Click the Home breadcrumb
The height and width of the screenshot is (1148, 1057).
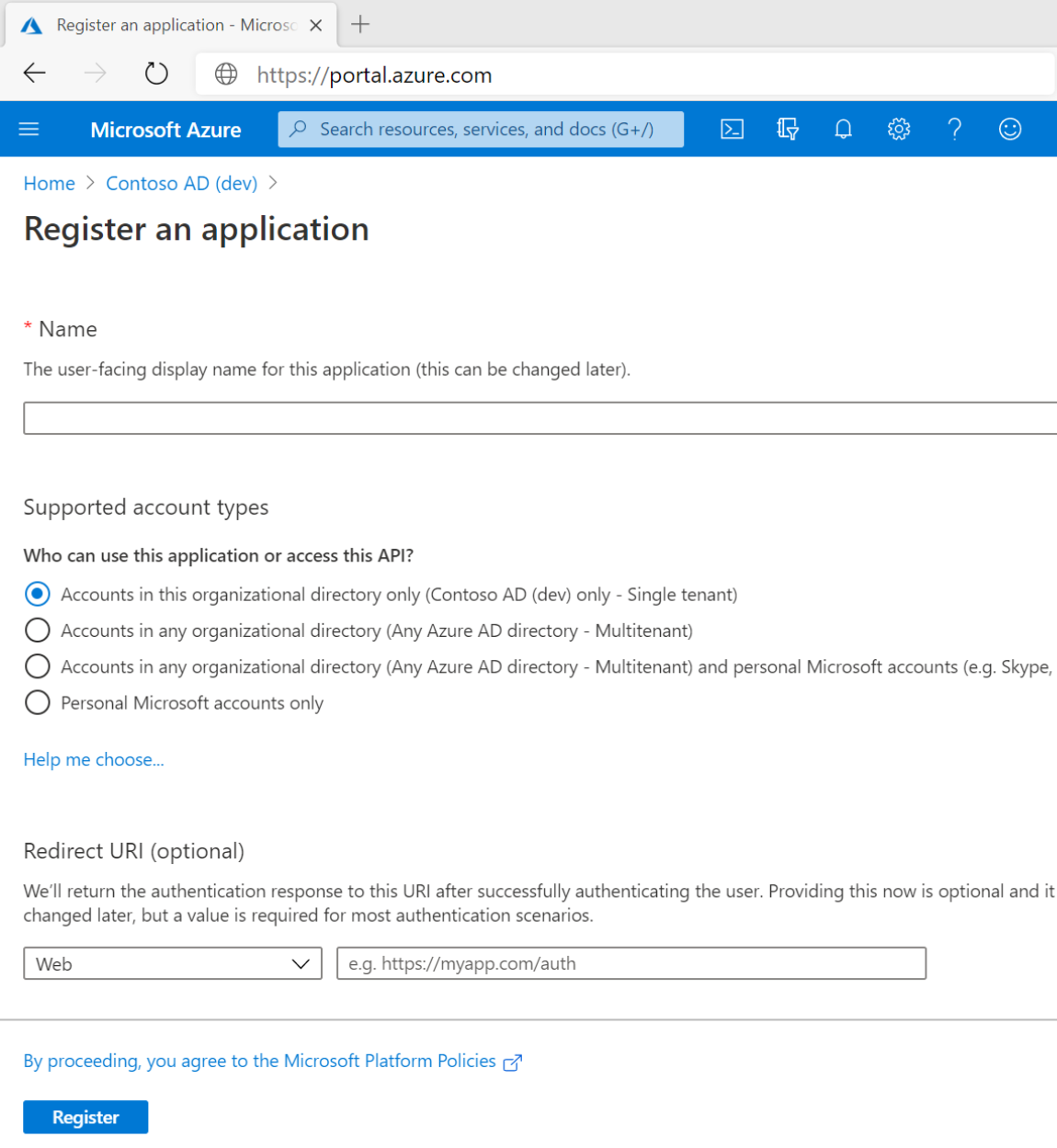(x=49, y=184)
